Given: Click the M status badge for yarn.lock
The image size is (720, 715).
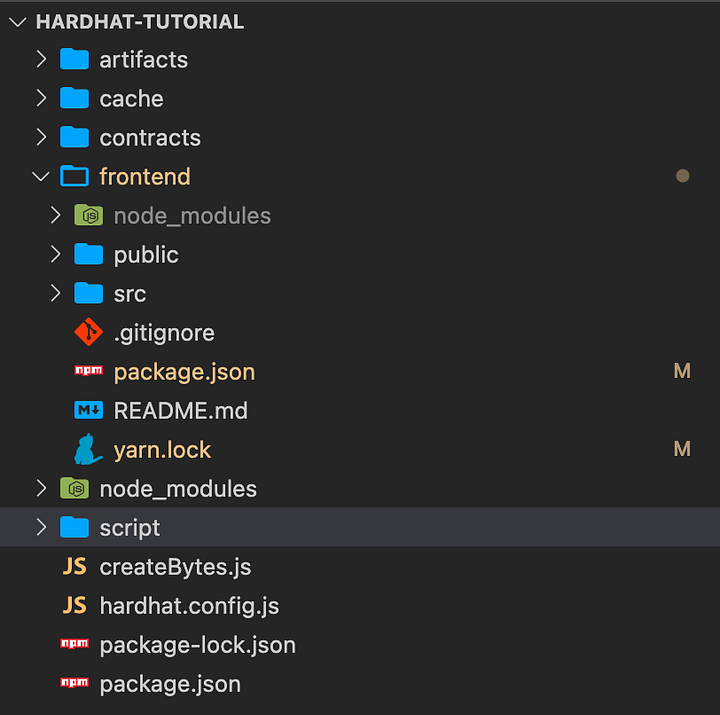Looking at the screenshot, I should [x=682, y=450].
